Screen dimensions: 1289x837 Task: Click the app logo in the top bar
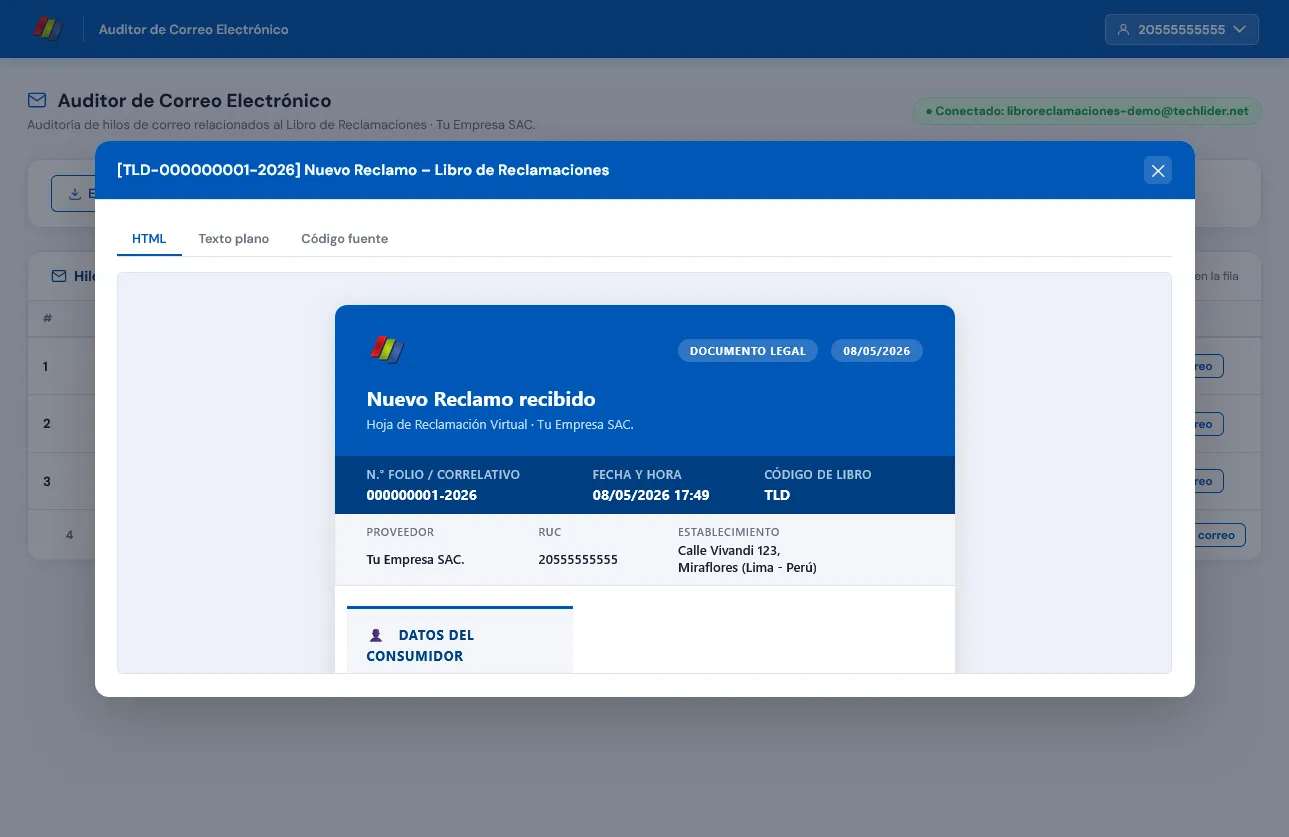[47, 29]
